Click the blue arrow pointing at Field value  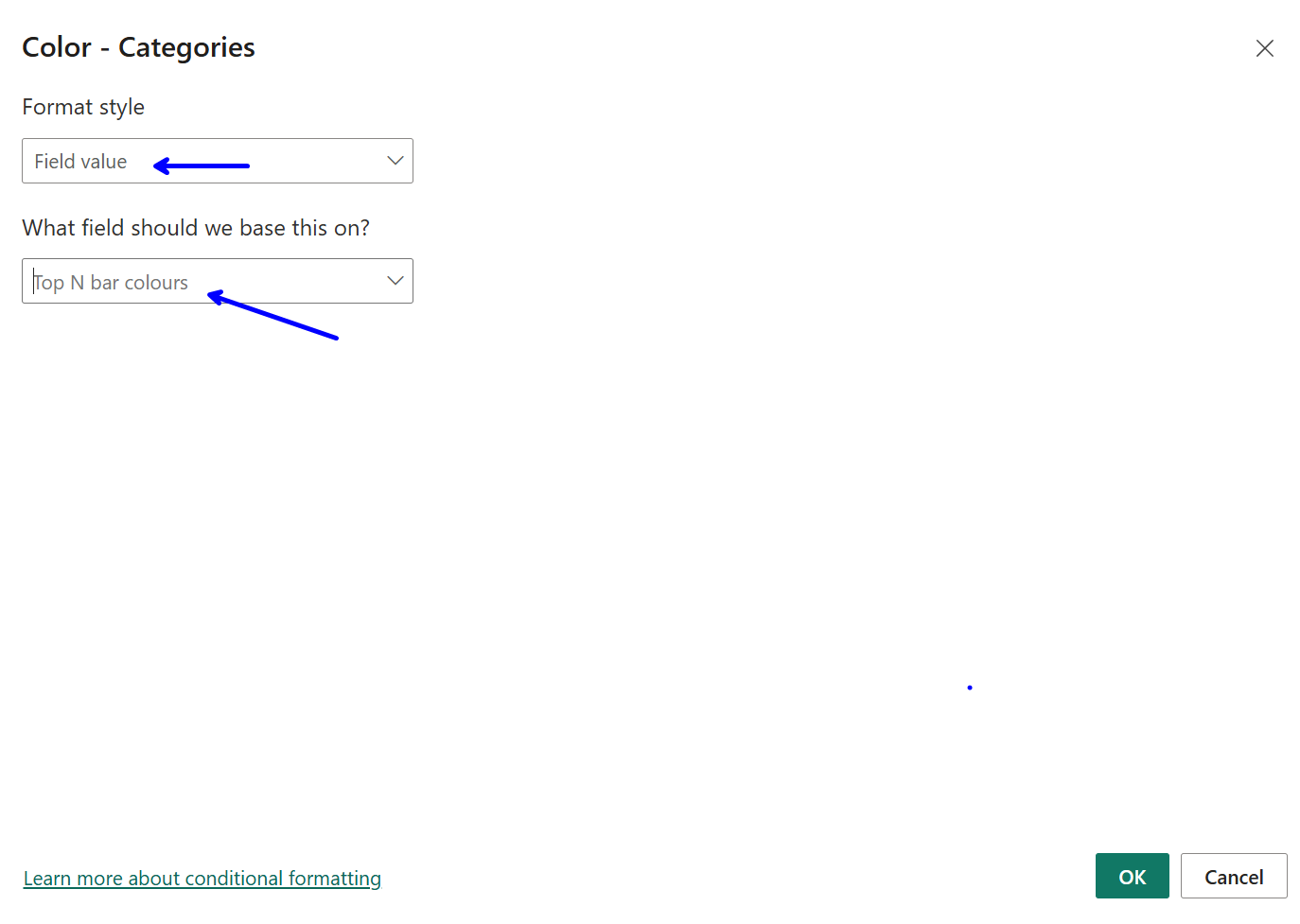[202, 166]
